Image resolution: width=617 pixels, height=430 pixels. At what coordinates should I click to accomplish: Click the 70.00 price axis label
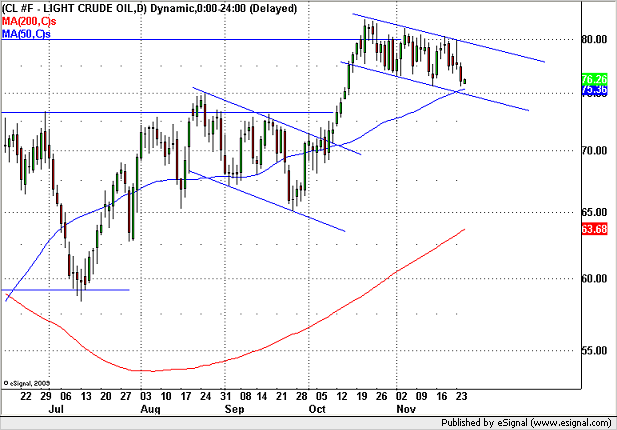tap(595, 151)
